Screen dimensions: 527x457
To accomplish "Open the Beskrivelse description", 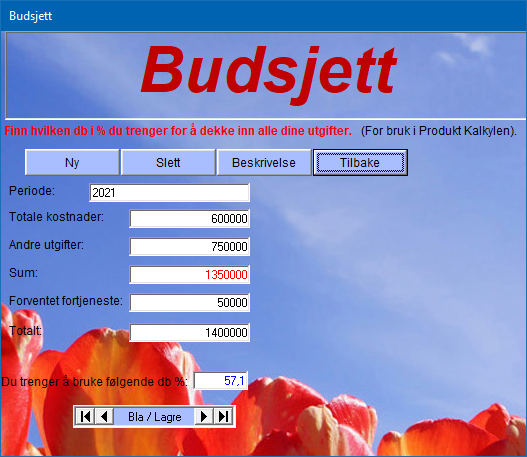I will coord(264,163).
